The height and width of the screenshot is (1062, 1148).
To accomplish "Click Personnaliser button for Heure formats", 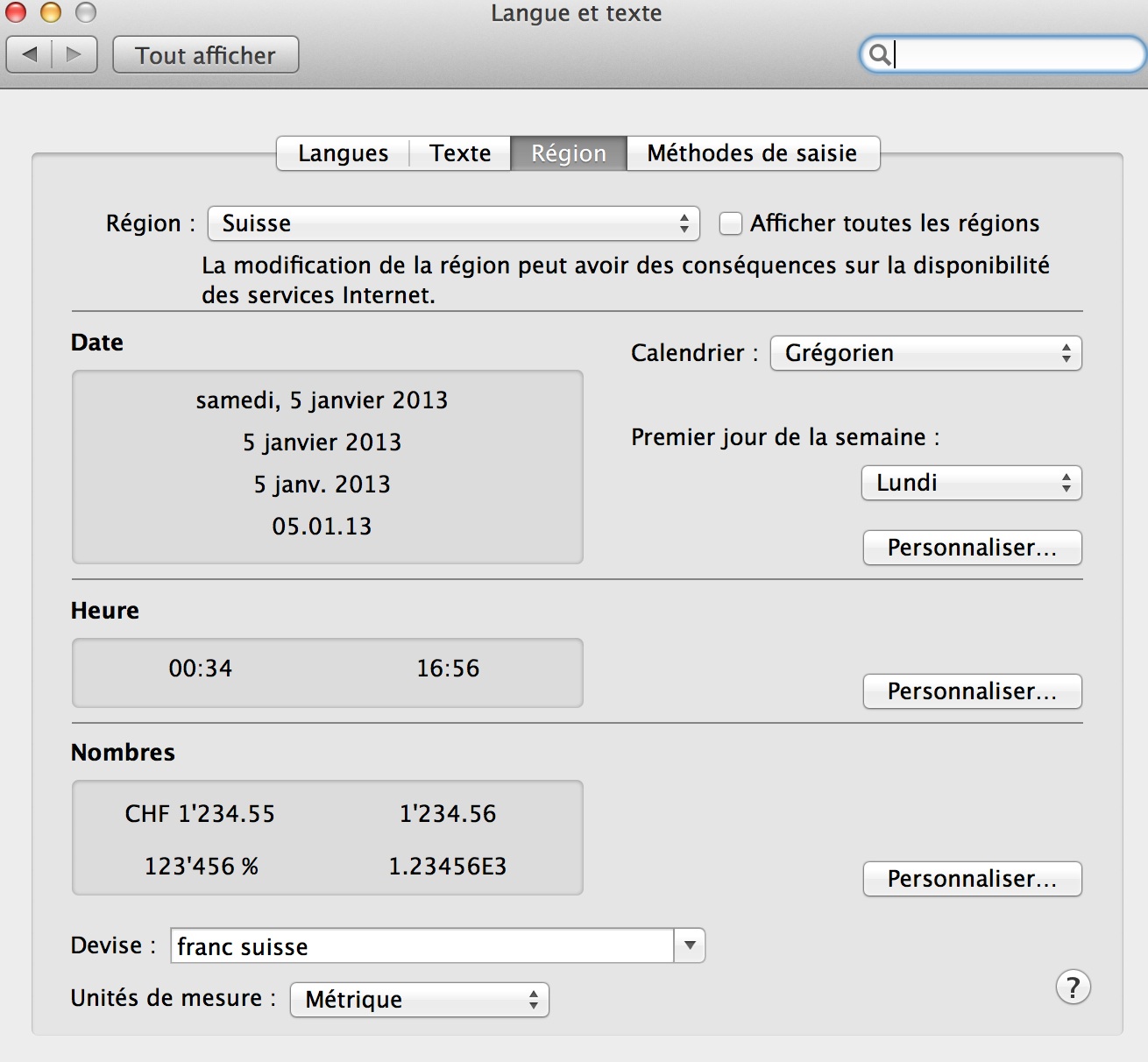I will (972, 691).
